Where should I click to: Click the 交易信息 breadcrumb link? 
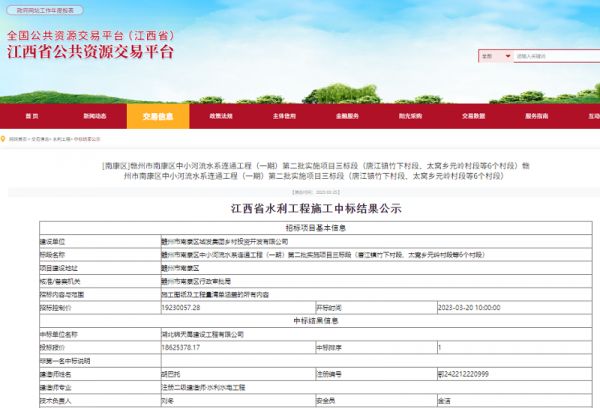coord(43,140)
